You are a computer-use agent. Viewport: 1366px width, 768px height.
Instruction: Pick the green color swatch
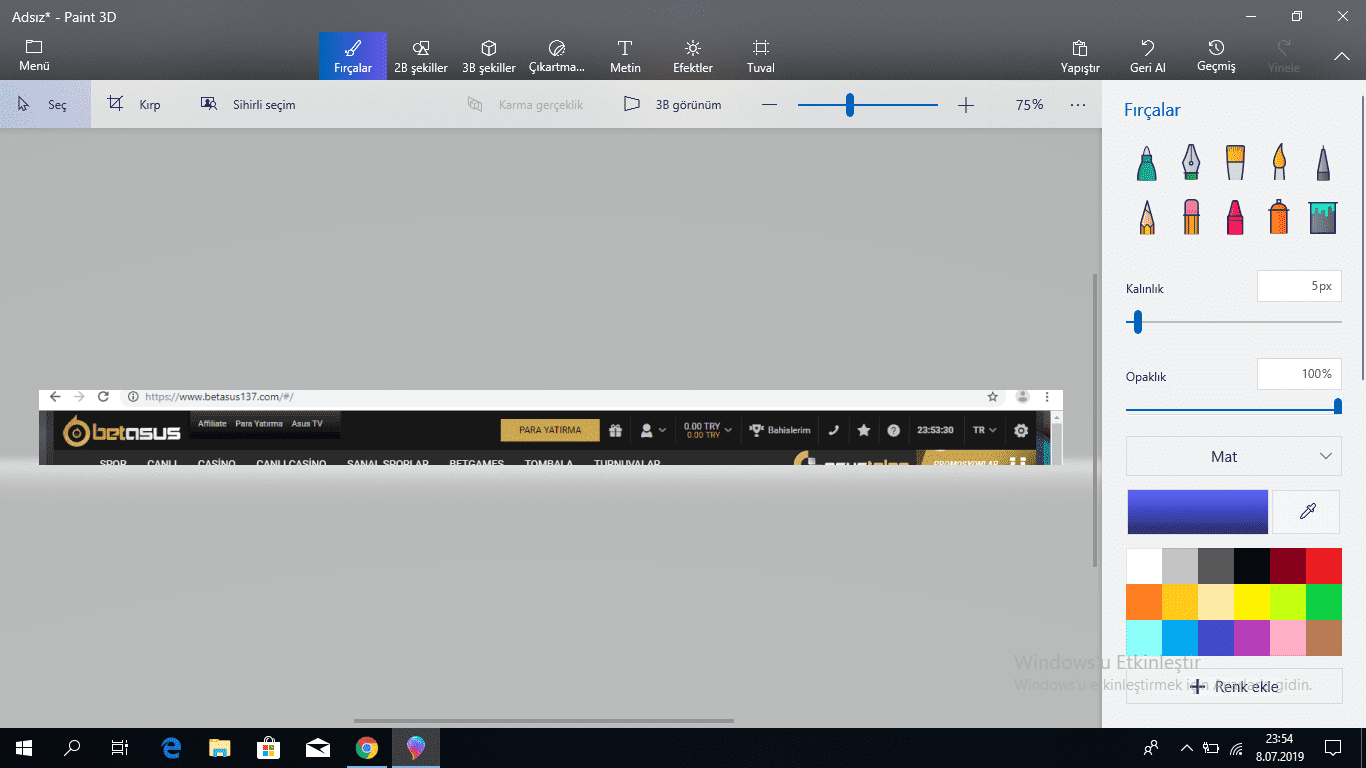[1324, 602]
